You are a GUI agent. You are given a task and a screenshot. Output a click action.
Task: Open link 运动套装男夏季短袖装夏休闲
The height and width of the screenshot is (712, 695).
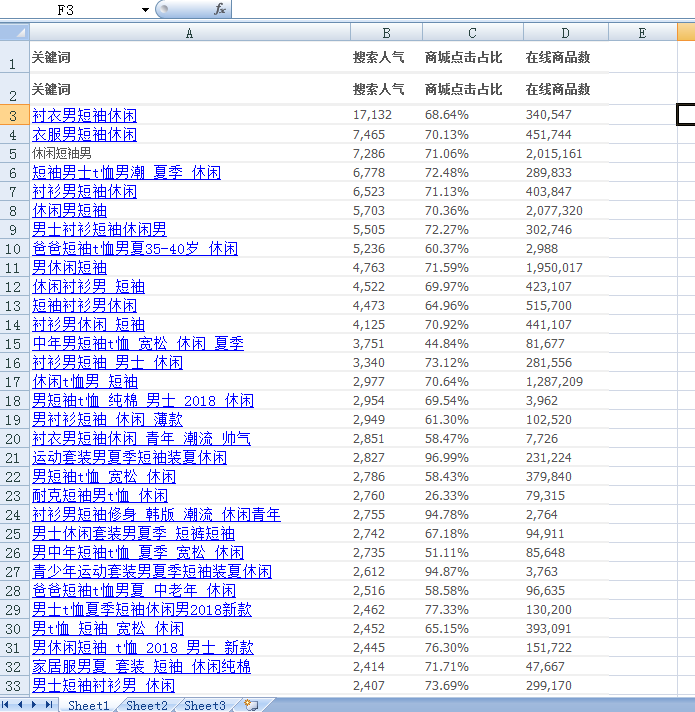click(x=129, y=458)
